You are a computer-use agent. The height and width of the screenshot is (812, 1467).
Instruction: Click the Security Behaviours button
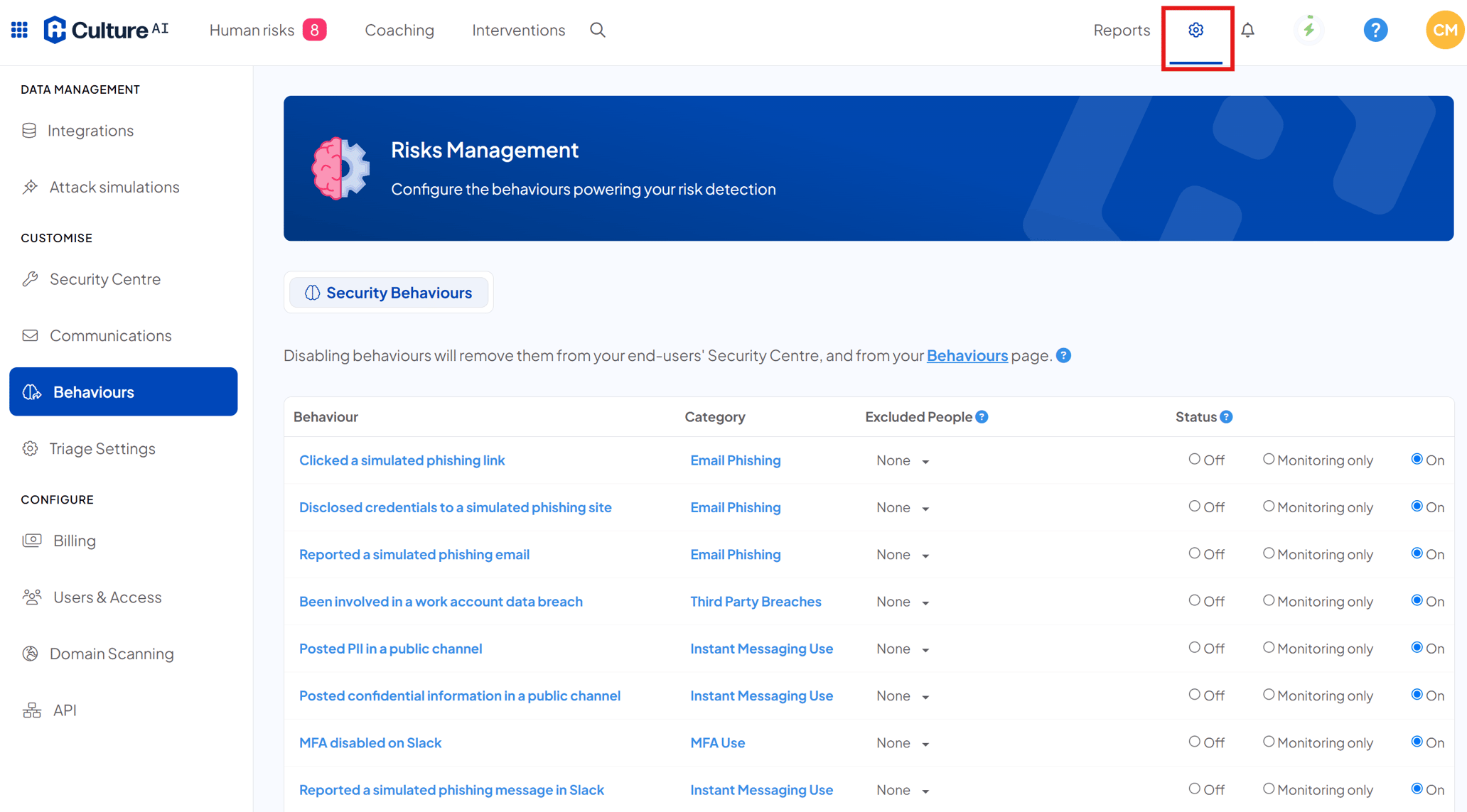(388, 292)
